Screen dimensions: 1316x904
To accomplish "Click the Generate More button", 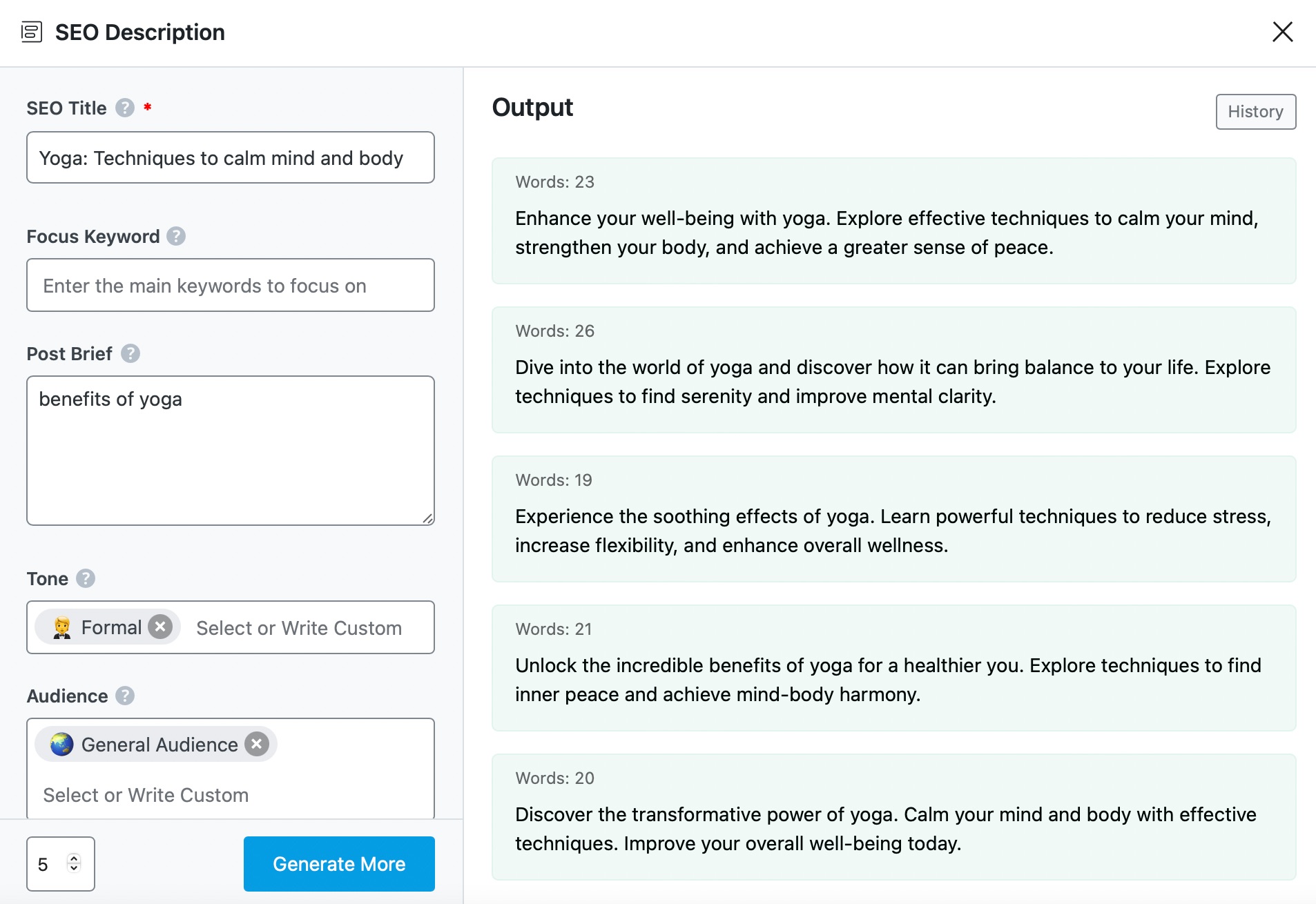I will click(339, 864).
